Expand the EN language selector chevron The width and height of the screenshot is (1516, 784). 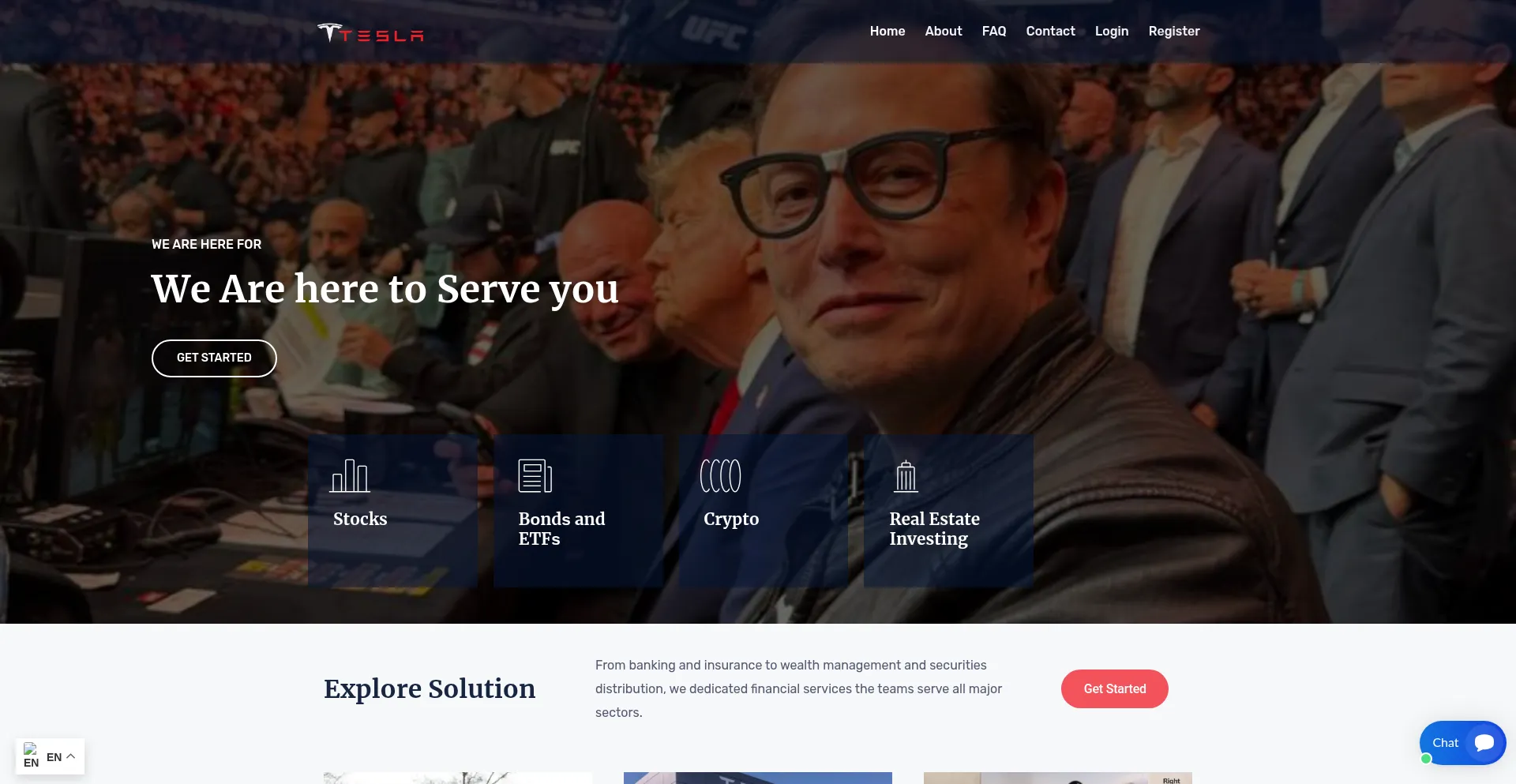[x=71, y=756]
